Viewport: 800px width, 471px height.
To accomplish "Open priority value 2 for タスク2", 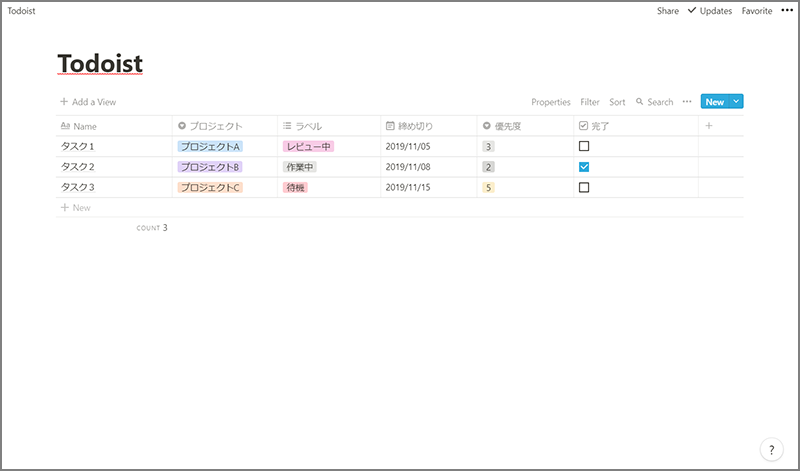I will (488, 167).
